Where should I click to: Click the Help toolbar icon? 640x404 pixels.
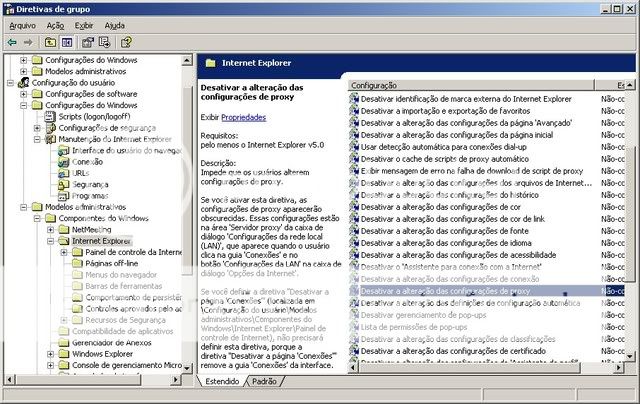(x=126, y=42)
